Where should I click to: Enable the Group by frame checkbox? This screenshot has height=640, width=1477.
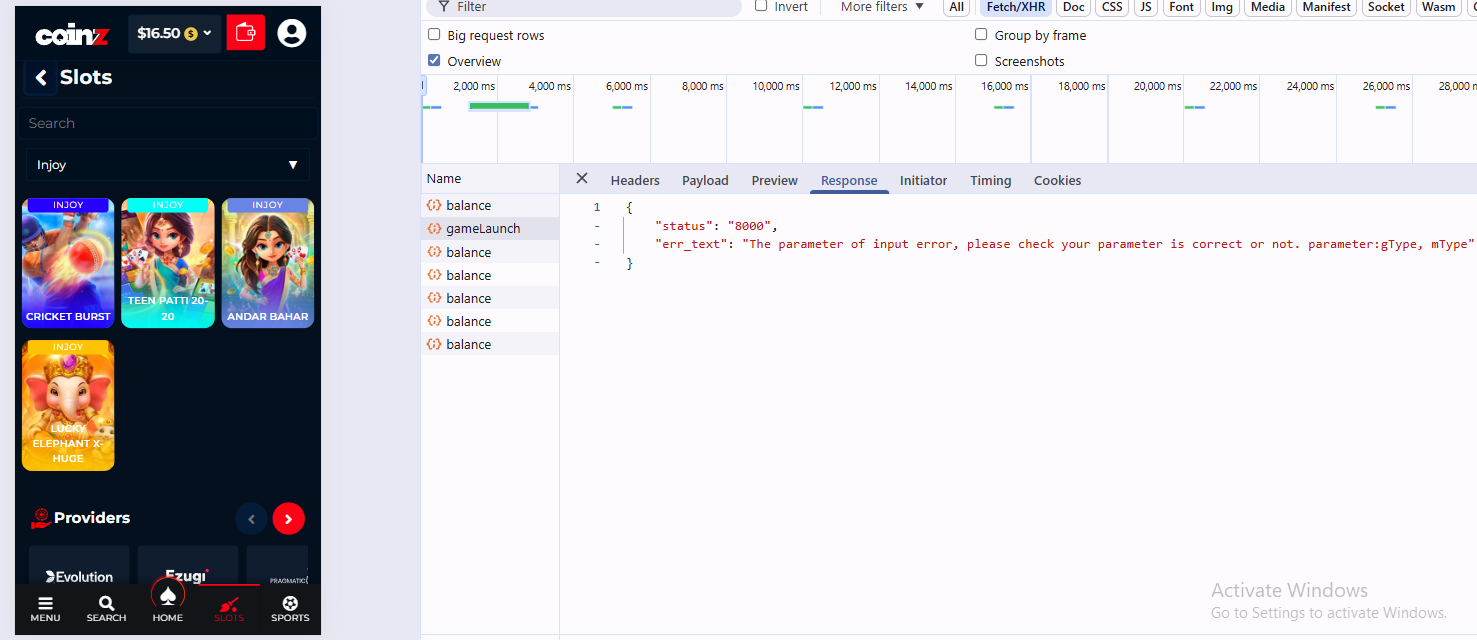point(981,35)
